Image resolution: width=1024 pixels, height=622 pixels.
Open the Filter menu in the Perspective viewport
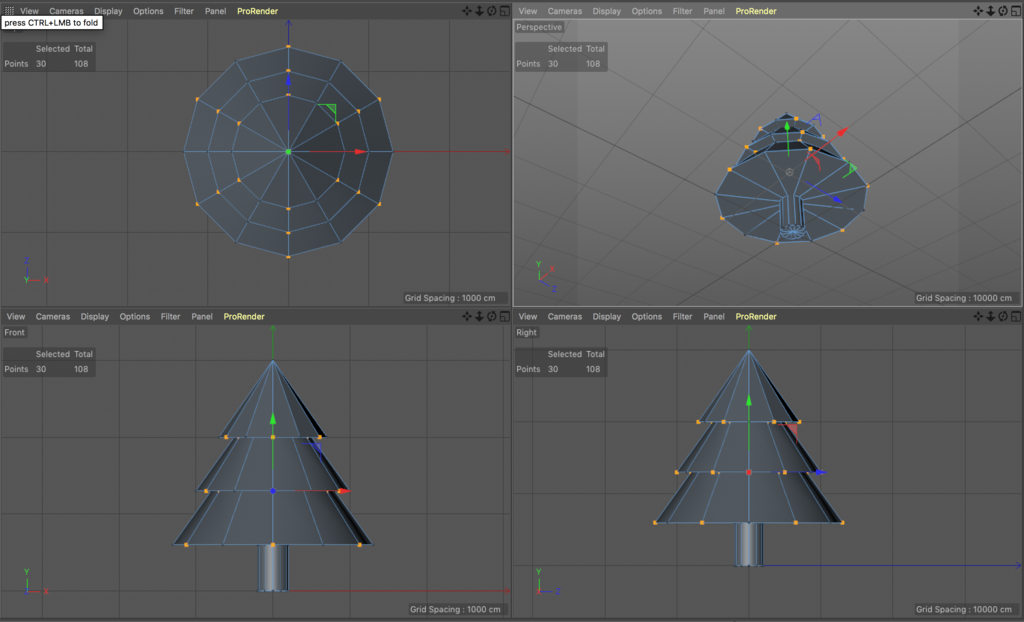tap(682, 11)
